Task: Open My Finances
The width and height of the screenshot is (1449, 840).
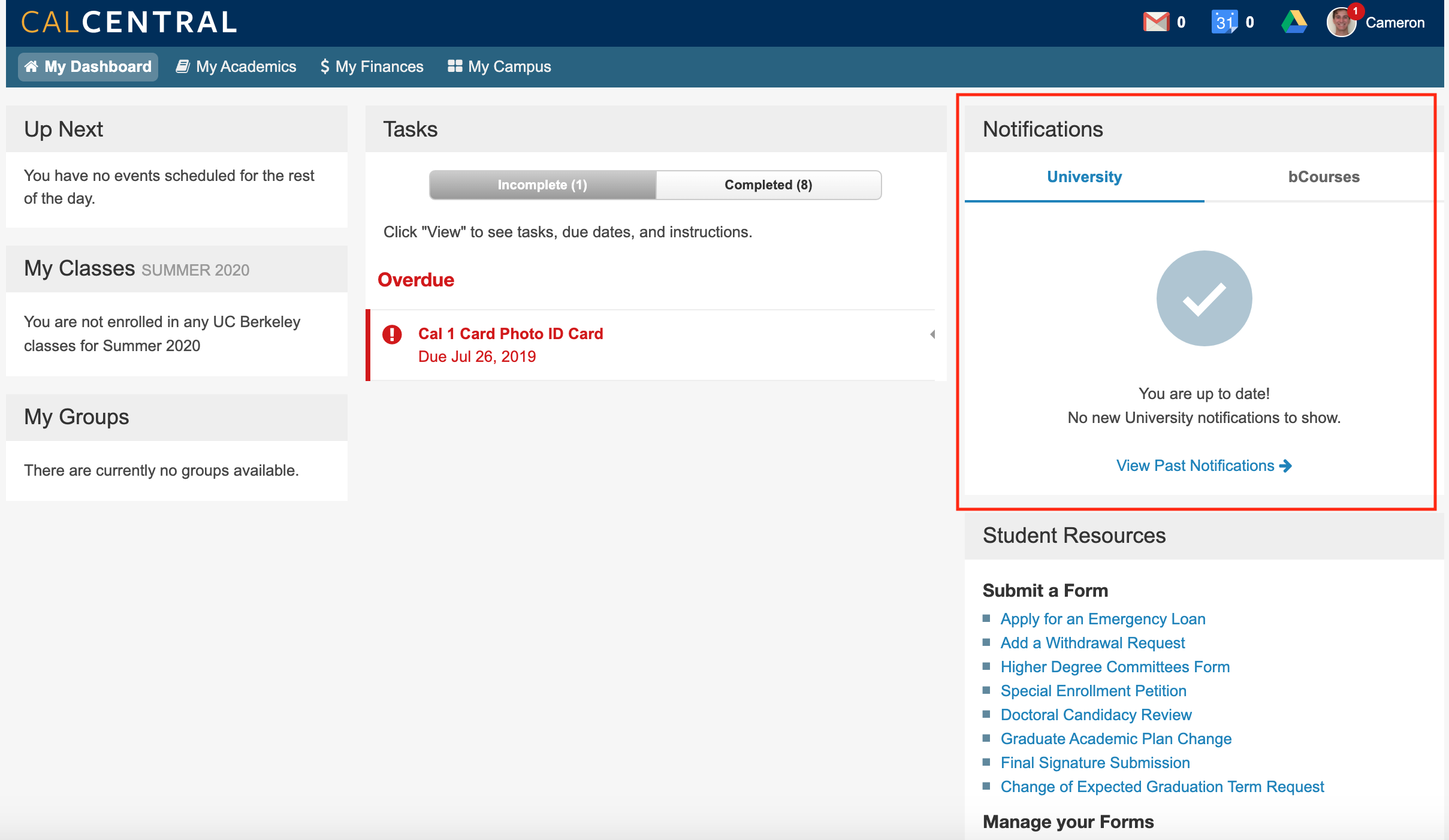Action: point(372,67)
